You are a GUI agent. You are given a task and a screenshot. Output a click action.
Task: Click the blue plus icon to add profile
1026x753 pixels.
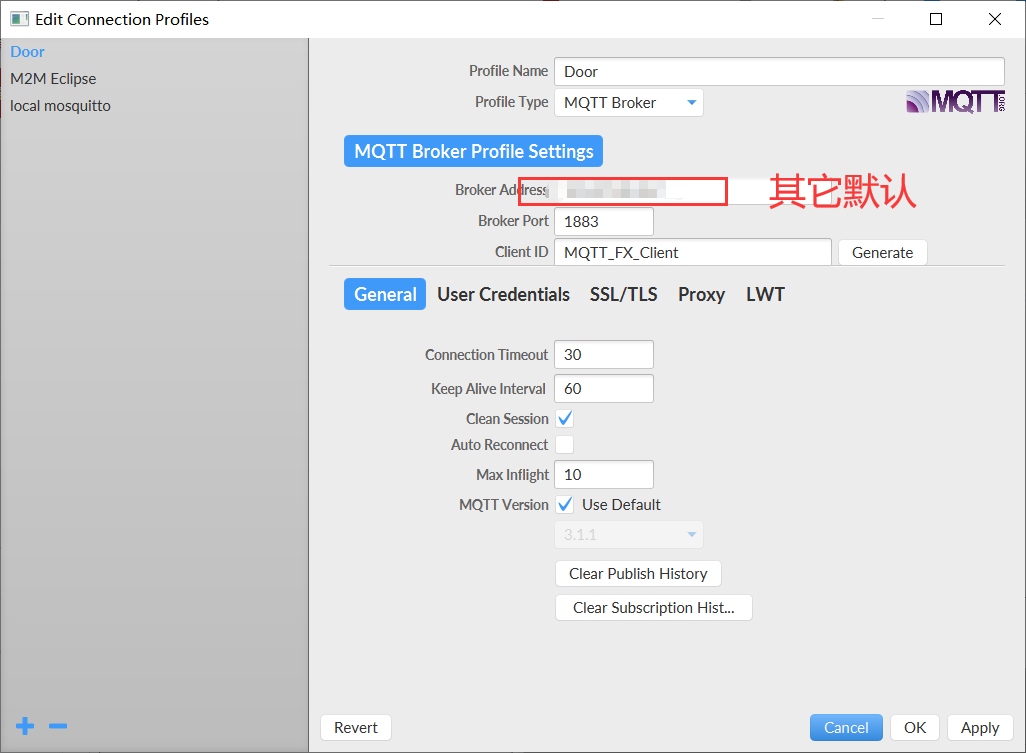[24, 726]
